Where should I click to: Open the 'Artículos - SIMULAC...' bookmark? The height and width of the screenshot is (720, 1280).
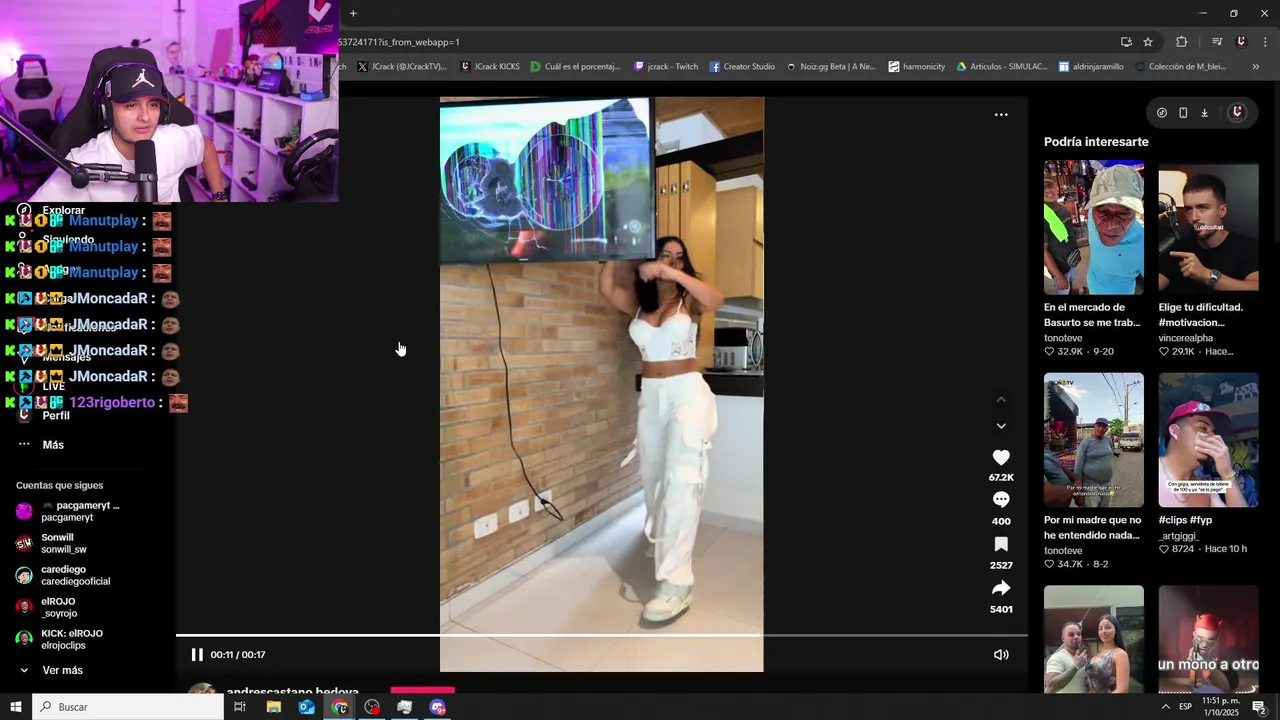[x=1002, y=67]
